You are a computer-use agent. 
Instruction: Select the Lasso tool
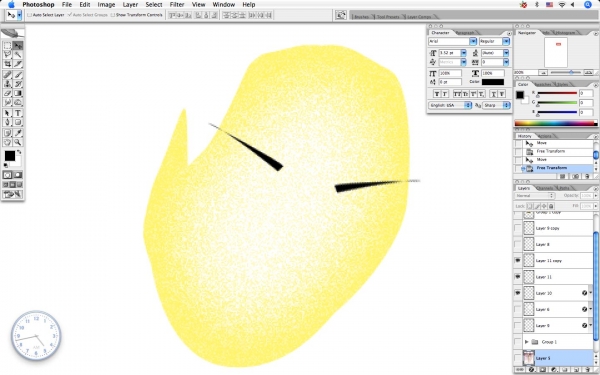click(x=7, y=55)
